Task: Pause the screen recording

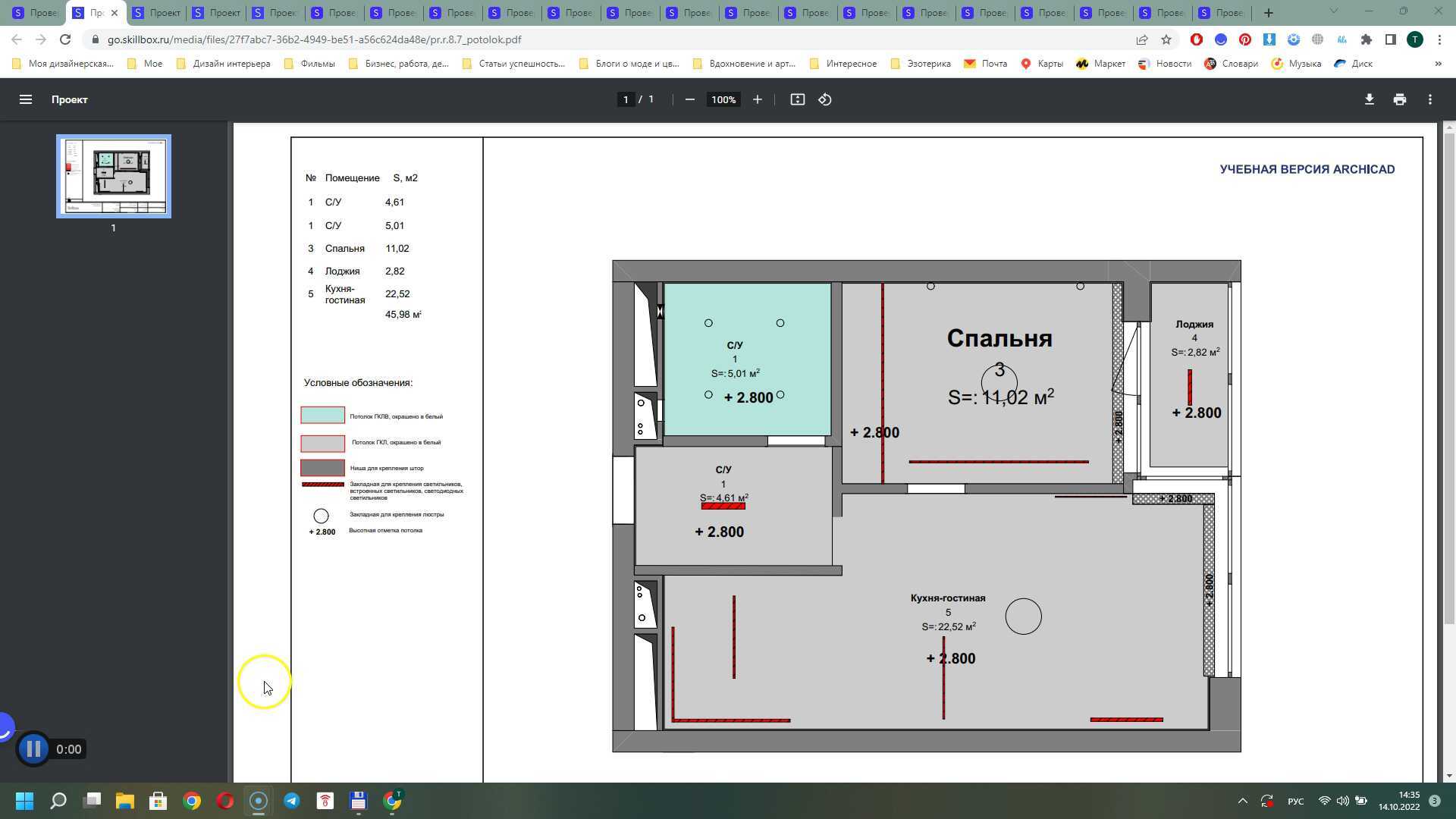Action: tap(33, 749)
